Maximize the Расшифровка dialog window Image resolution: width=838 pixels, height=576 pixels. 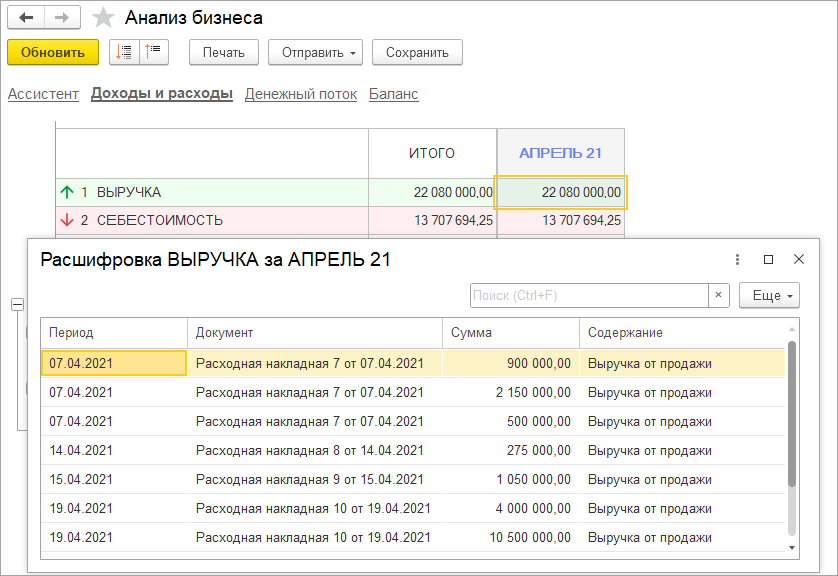pyautogui.click(x=768, y=259)
